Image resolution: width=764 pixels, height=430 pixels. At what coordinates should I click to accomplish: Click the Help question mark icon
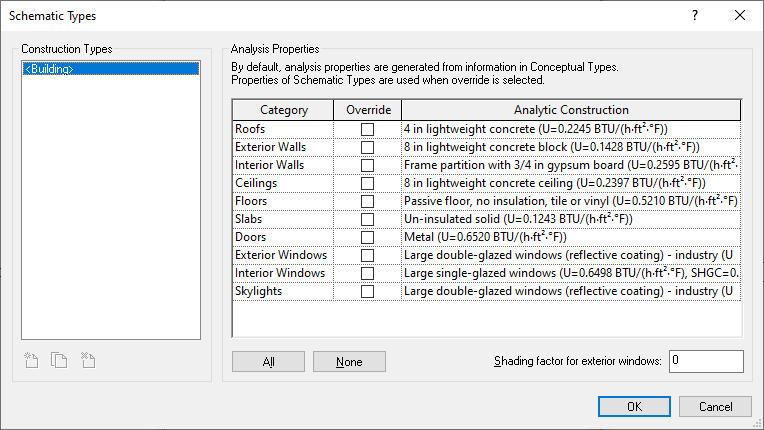[695, 15]
